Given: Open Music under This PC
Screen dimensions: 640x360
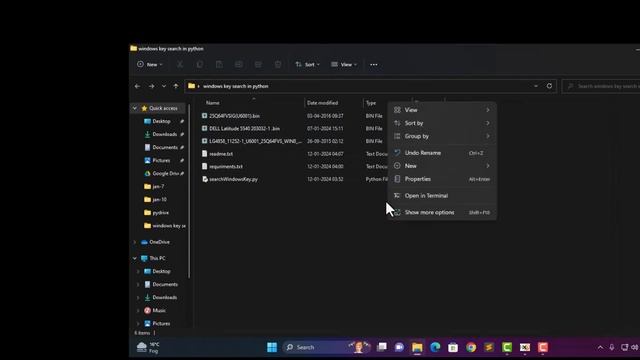Looking at the screenshot, I should pyautogui.click(x=159, y=311).
